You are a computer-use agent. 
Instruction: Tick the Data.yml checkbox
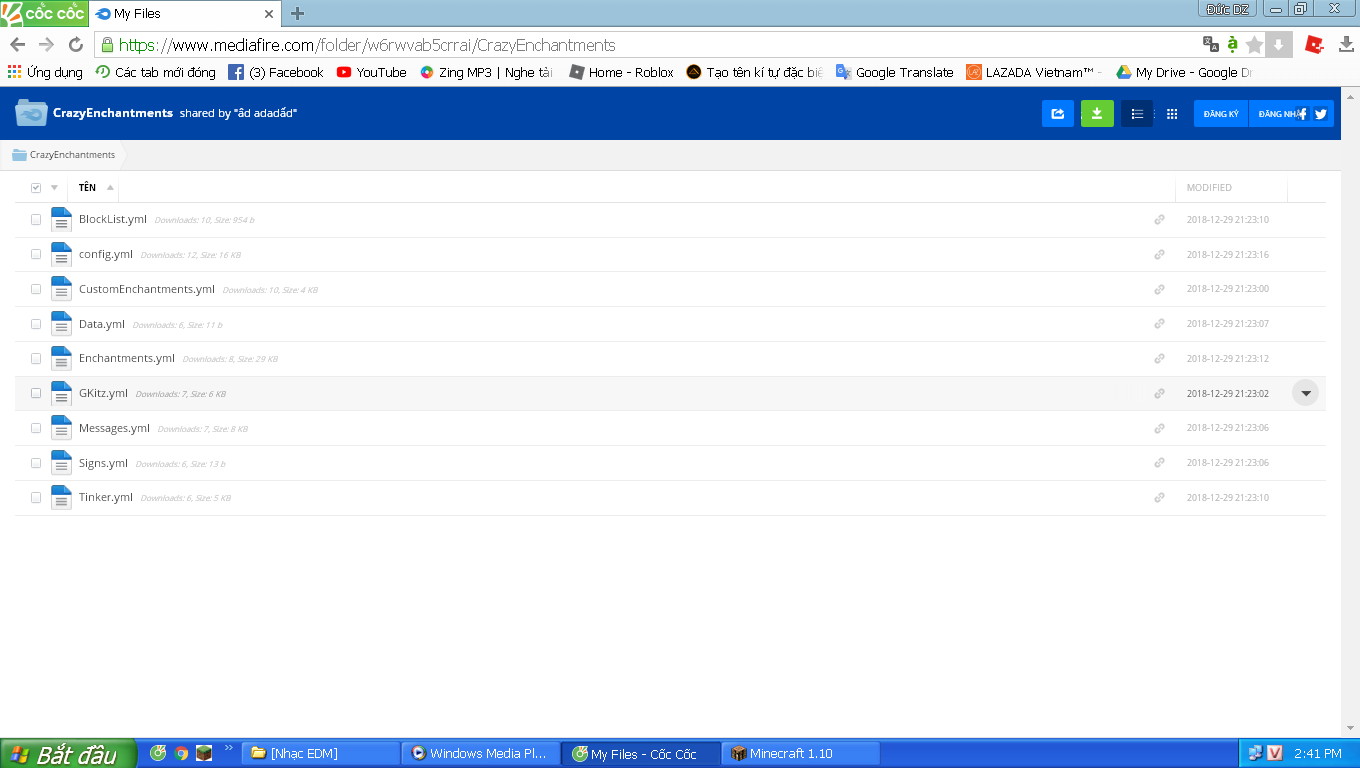[36, 323]
